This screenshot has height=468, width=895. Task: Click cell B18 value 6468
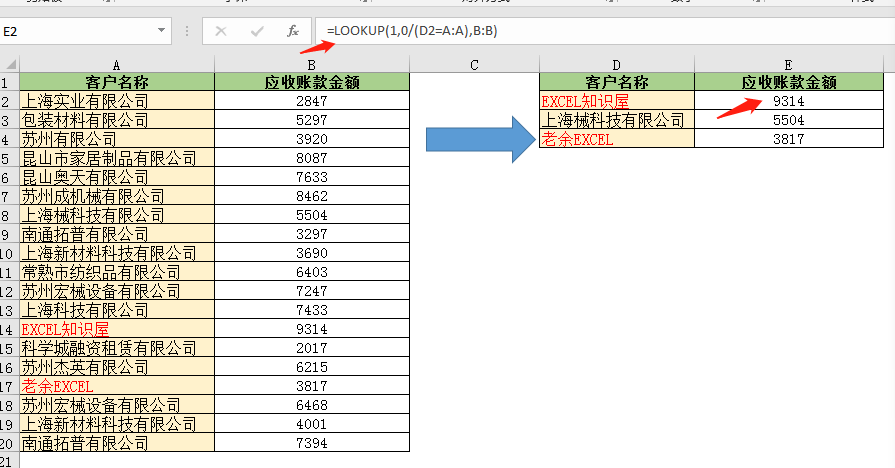click(312, 405)
